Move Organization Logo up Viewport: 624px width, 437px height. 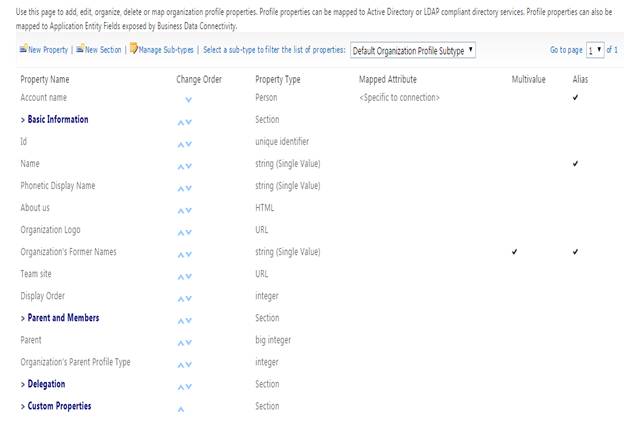click(x=181, y=231)
